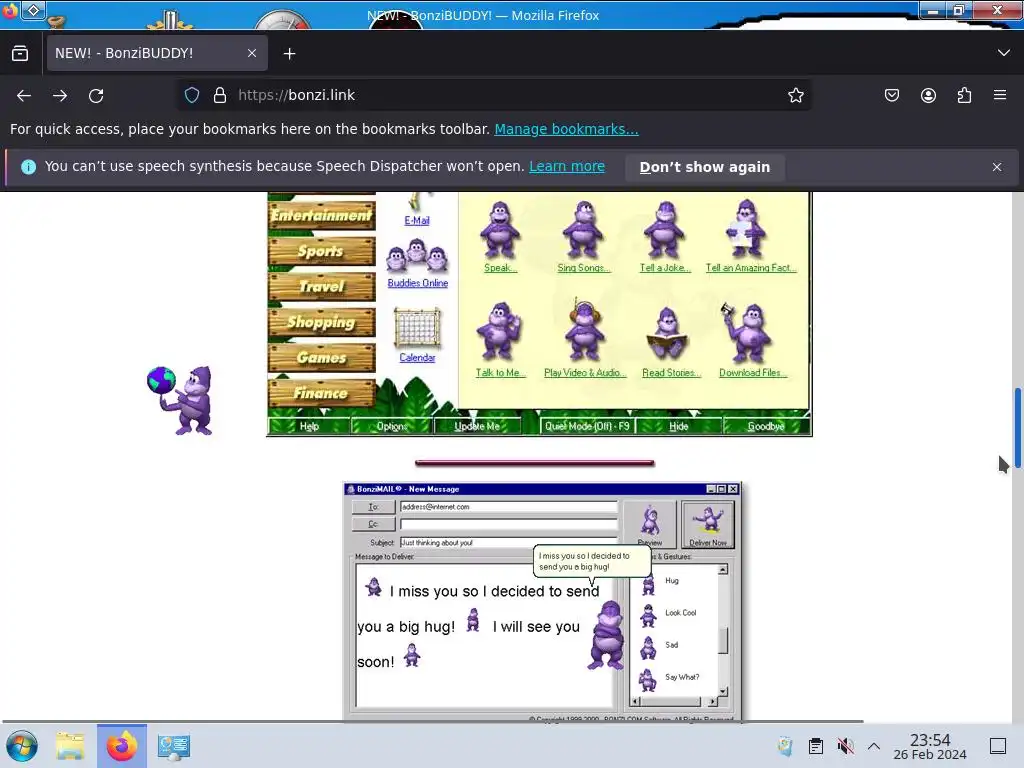Click the Bonzi gorilla holding globe
1024x768 pixels.
click(x=181, y=400)
